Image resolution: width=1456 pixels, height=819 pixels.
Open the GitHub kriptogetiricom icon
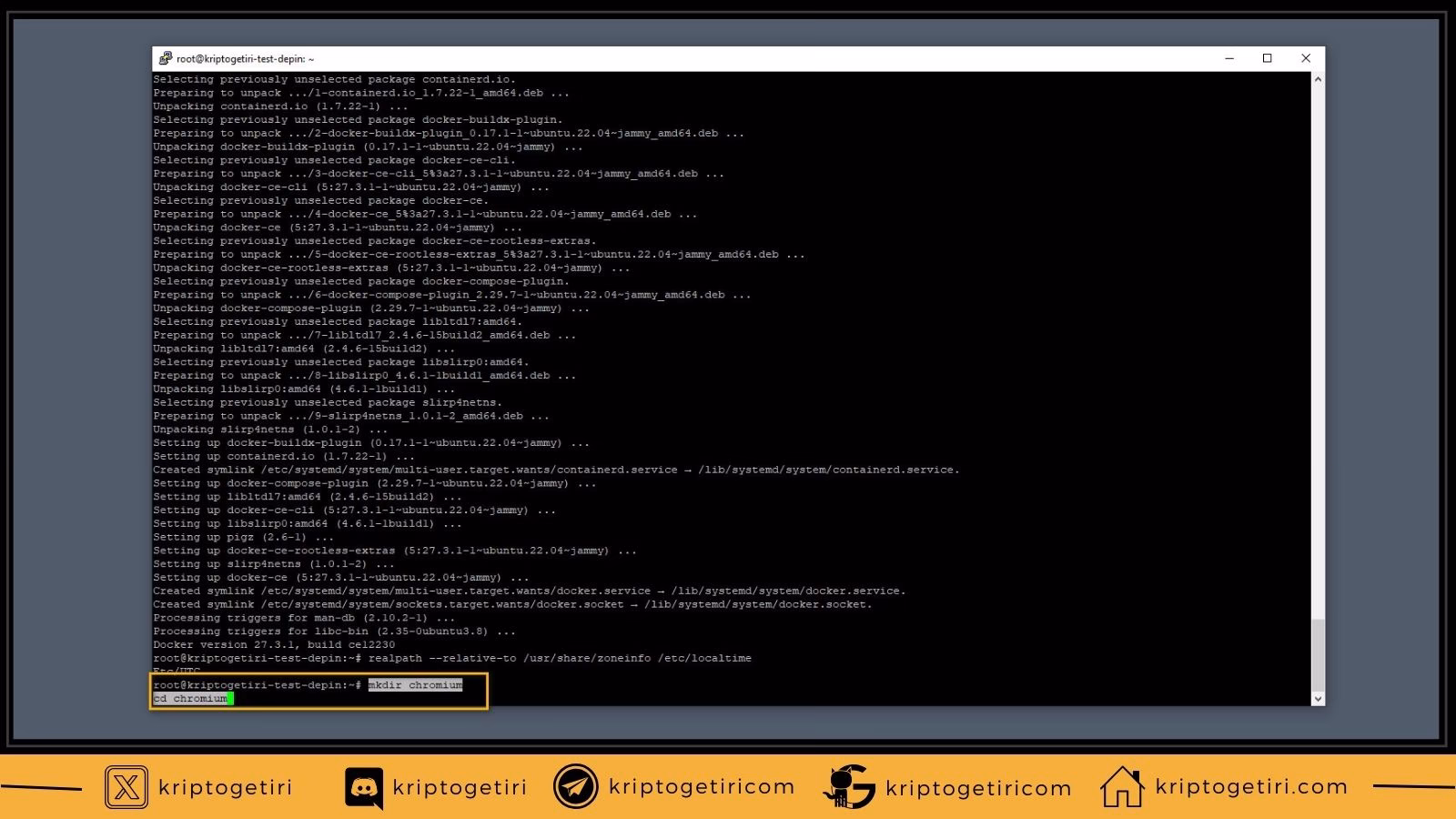(x=851, y=787)
